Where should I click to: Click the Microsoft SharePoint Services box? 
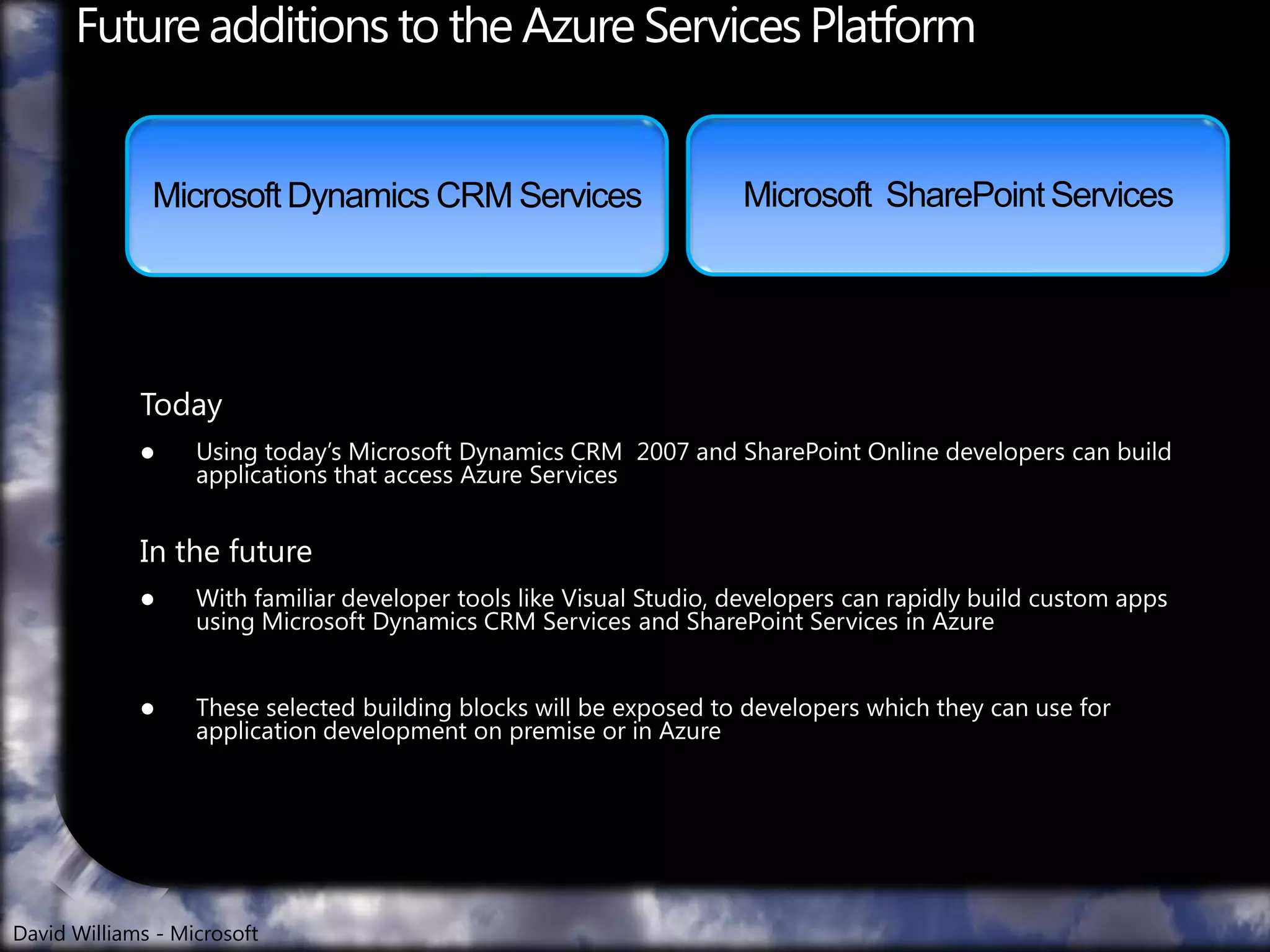tap(957, 195)
